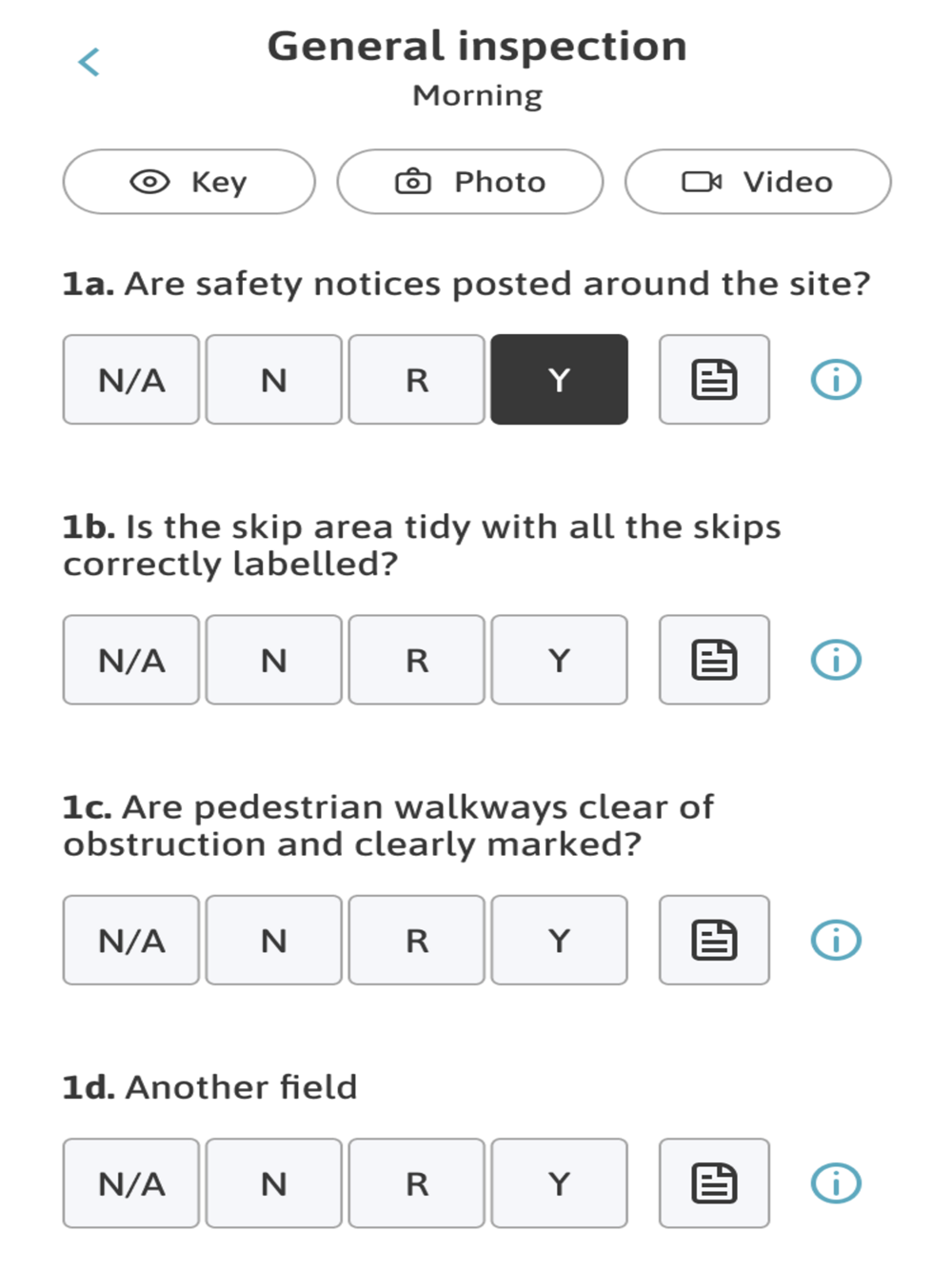Answer Y for skip area question 1b
Screen dimensions: 952x1270
tap(560, 660)
